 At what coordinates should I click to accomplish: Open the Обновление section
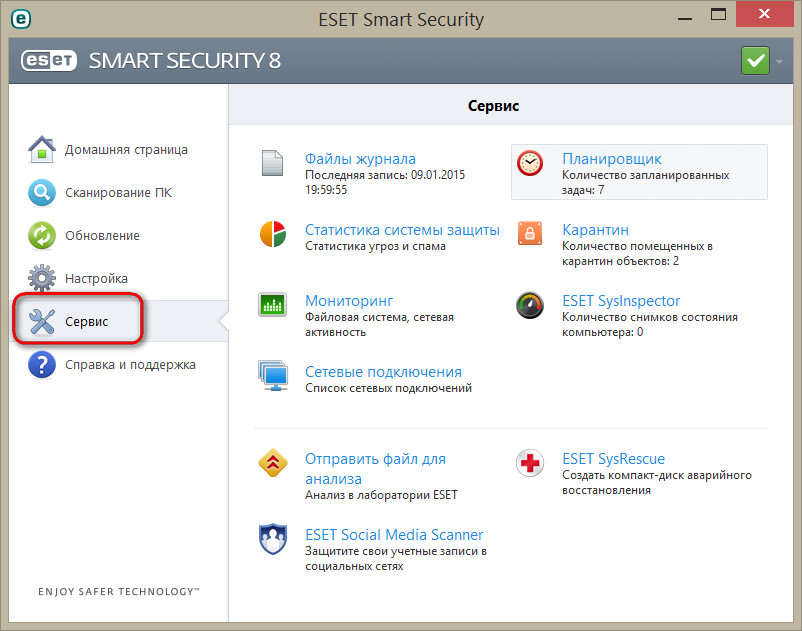coord(102,236)
